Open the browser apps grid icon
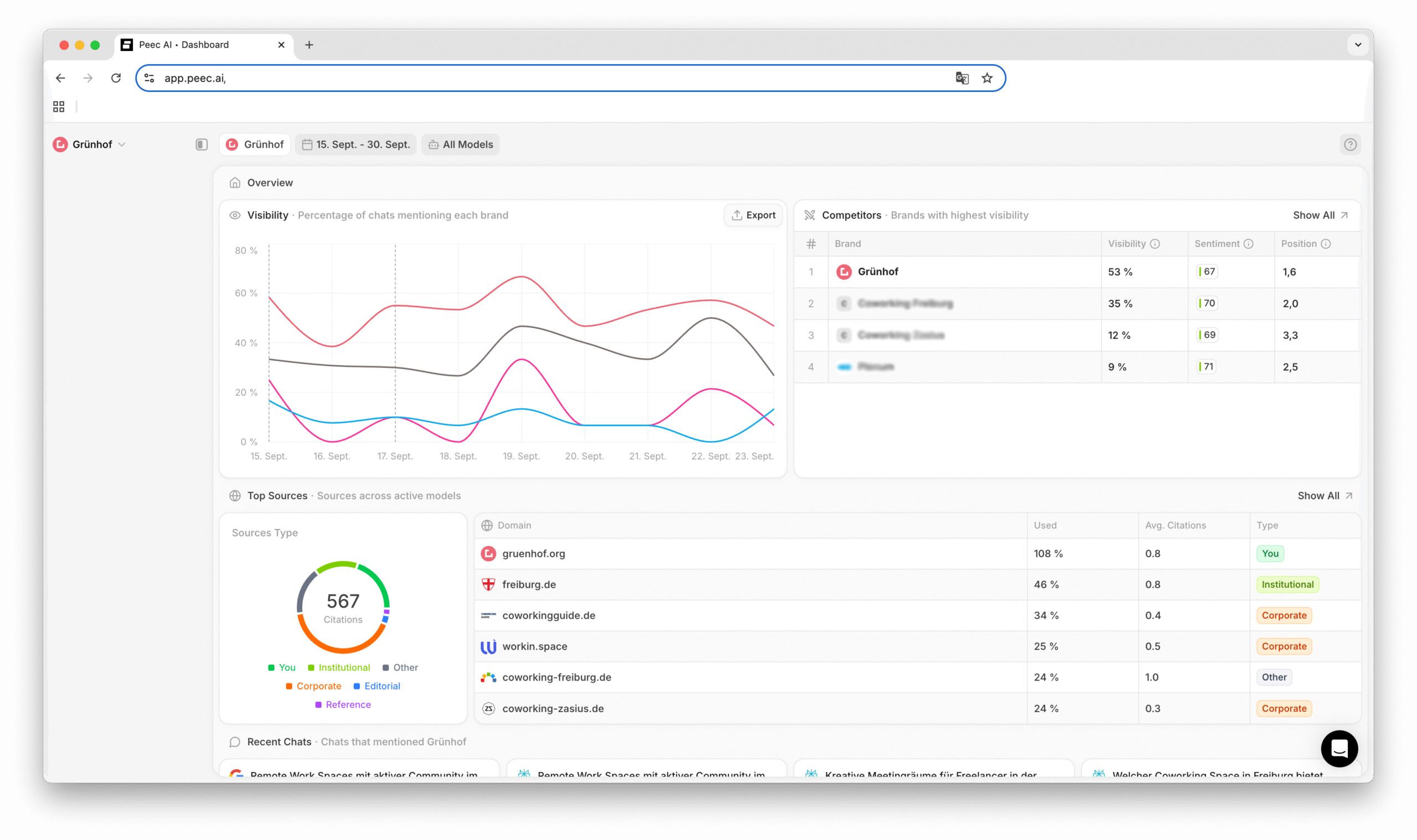 coord(59,106)
